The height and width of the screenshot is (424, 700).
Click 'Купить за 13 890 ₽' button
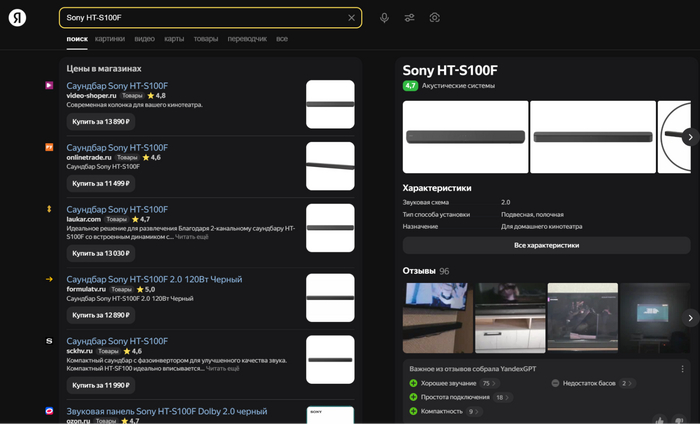tap(100, 121)
